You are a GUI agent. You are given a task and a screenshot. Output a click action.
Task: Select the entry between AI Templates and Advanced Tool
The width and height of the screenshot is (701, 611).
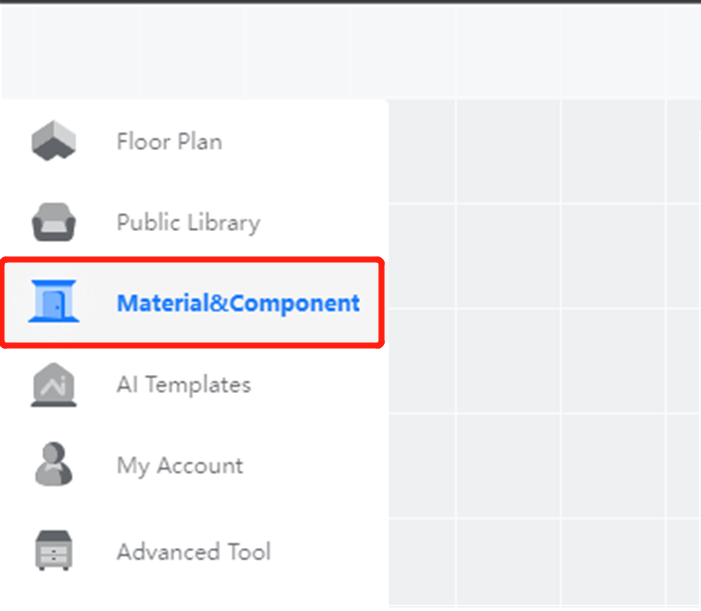coord(179,466)
